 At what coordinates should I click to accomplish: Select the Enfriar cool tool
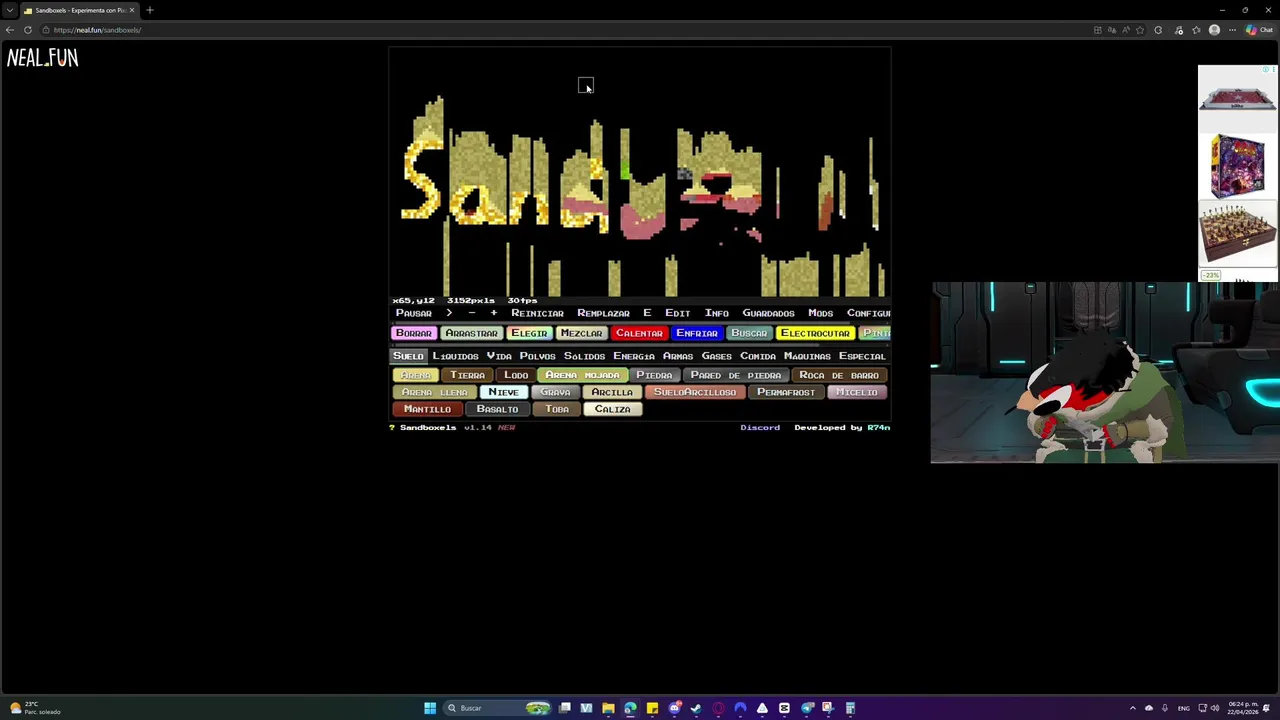pyautogui.click(x=697, y=333)
